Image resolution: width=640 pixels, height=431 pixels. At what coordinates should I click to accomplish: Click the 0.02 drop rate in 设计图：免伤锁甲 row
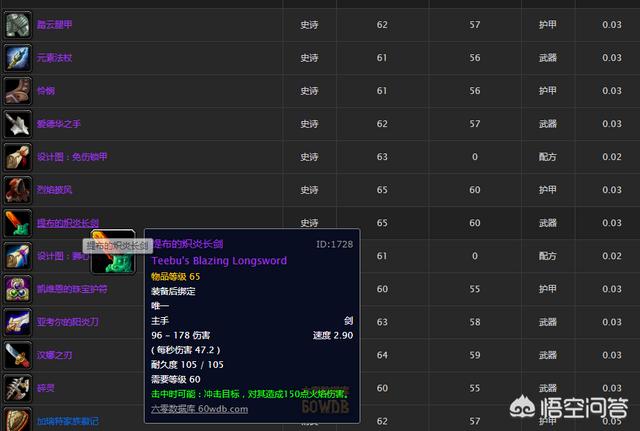[612, 157]
